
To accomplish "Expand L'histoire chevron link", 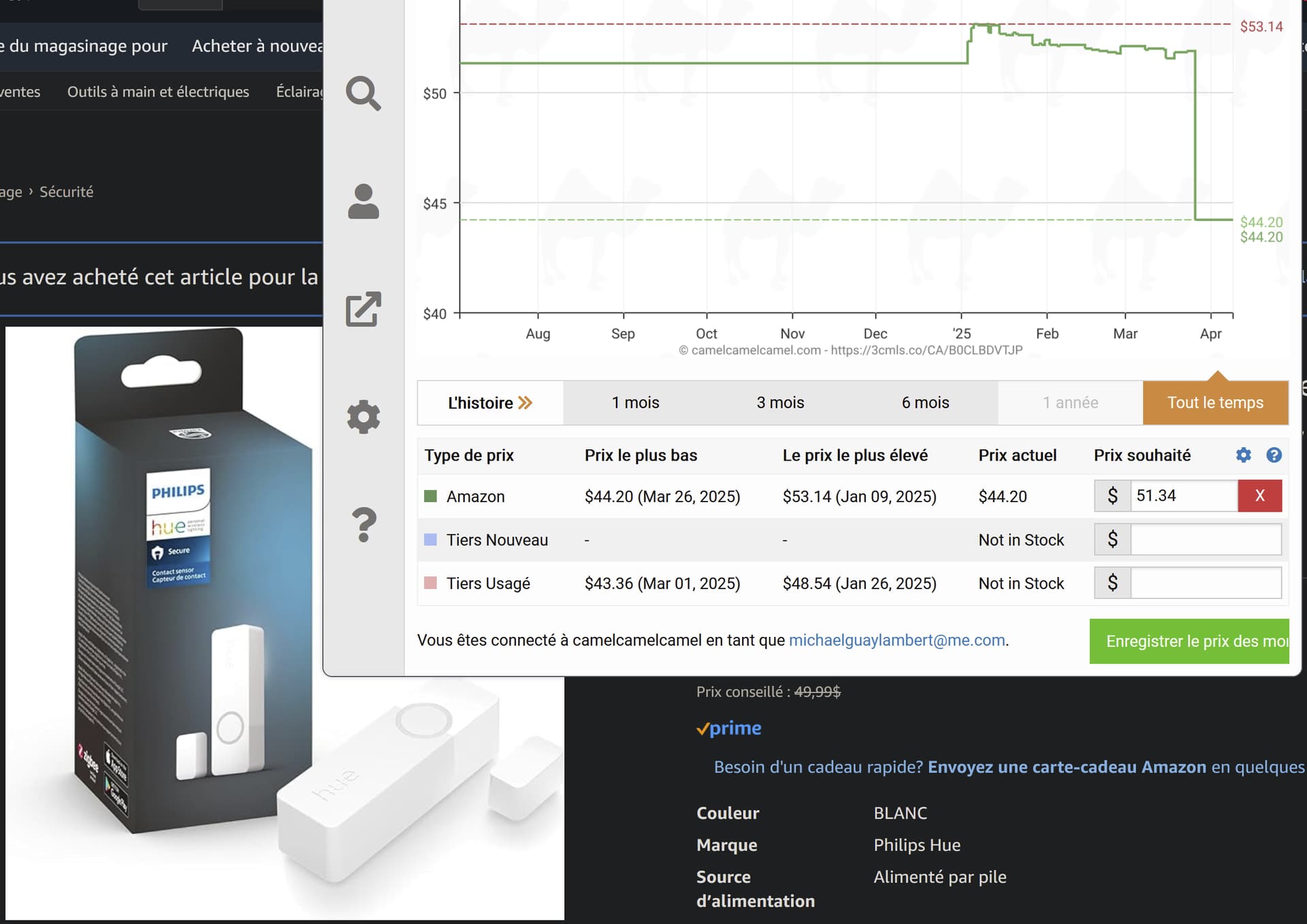I will click(490, 403).
